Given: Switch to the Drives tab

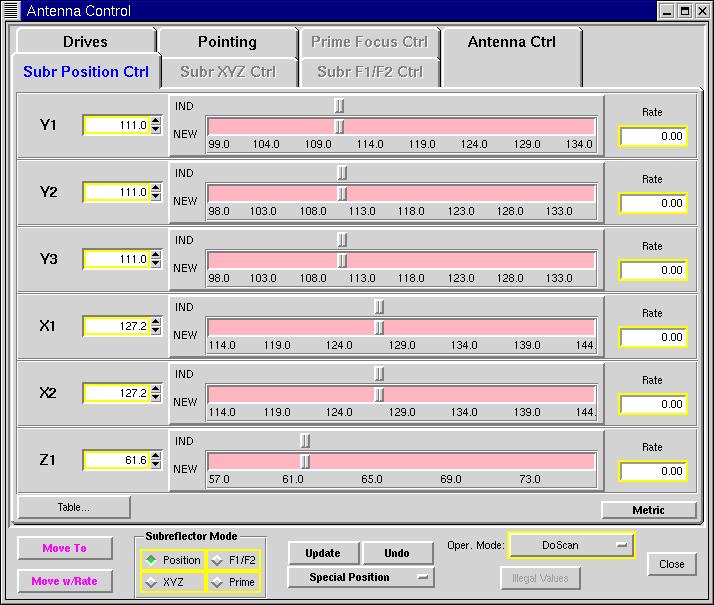Looking at the screenshot, I should coord(85,41).
